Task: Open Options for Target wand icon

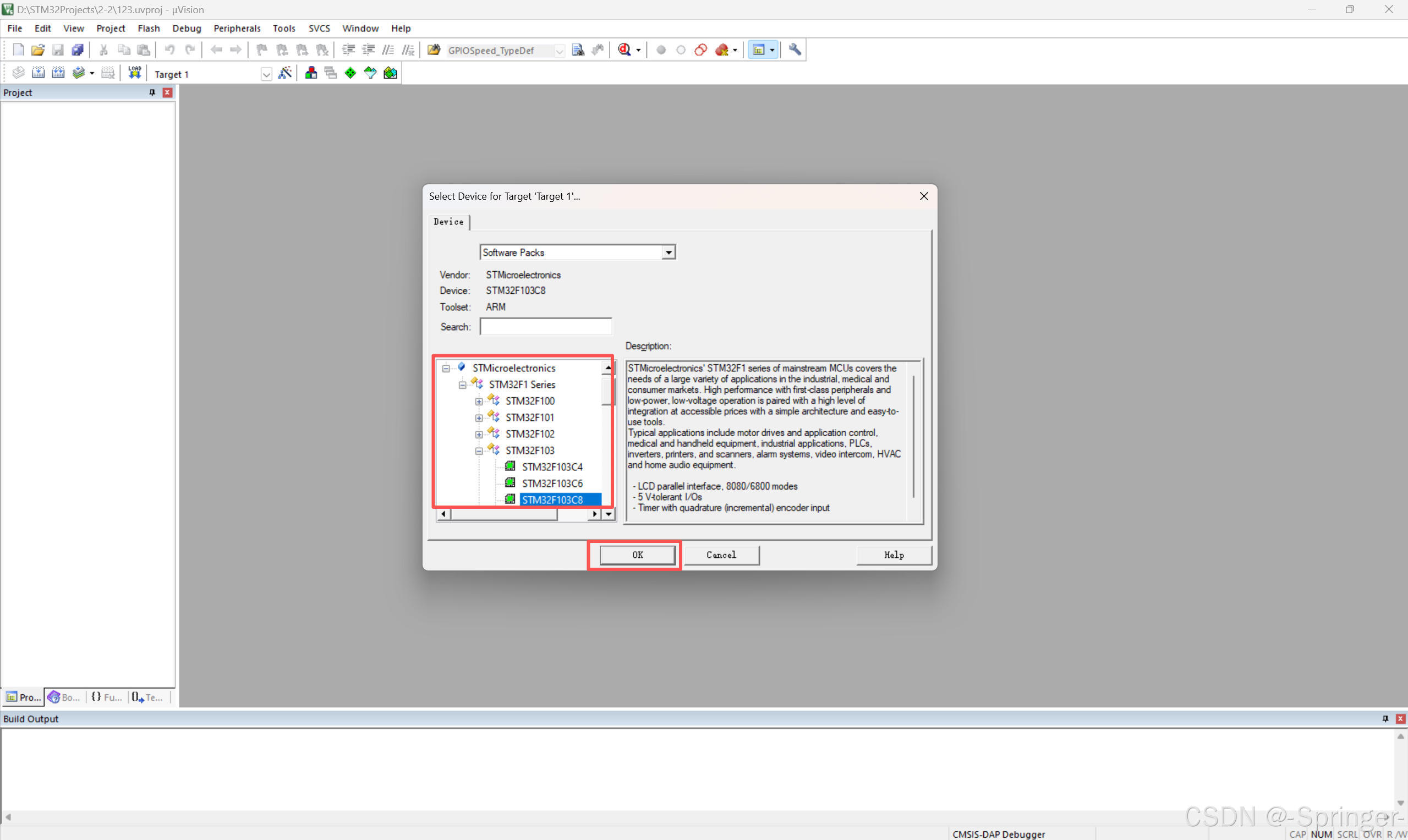Action: click(286, 73)
